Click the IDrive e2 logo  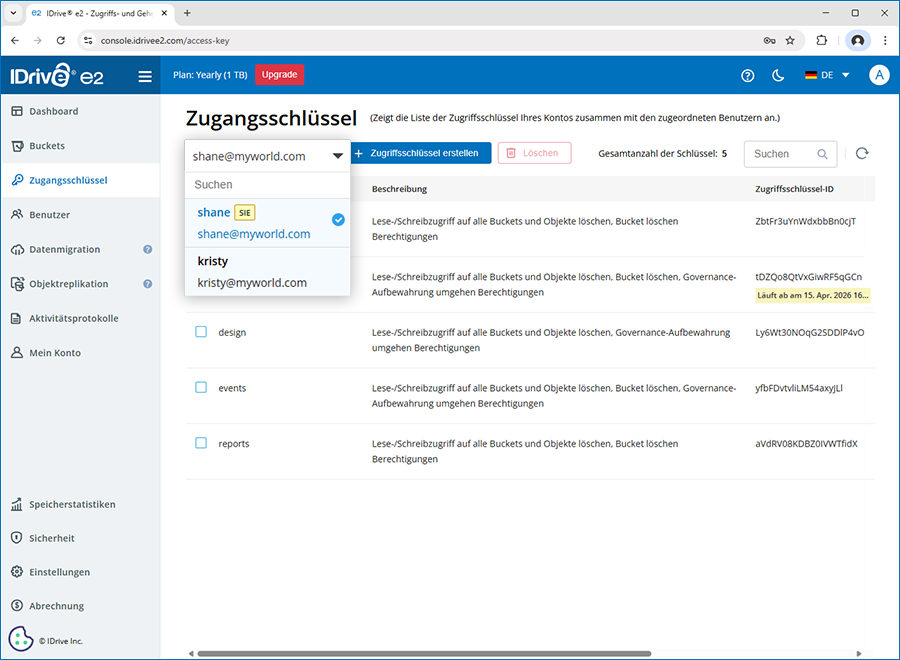point(57,76)
